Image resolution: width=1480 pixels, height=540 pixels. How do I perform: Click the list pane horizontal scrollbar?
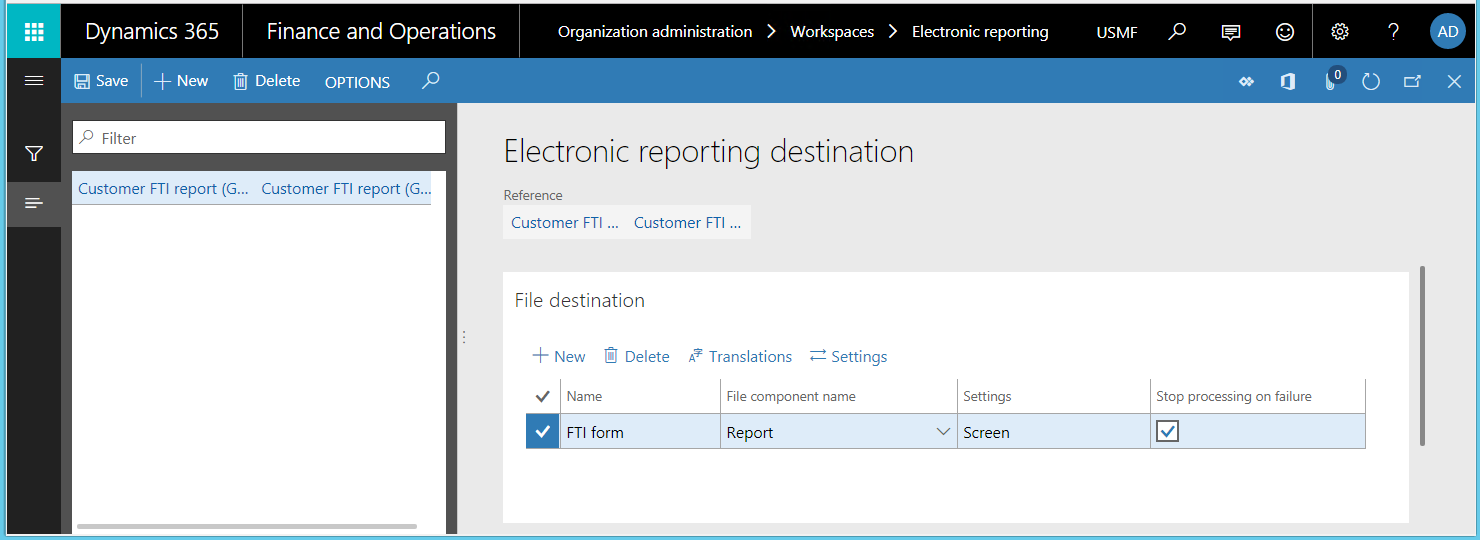pyautogui.click(x=247, y=526)
